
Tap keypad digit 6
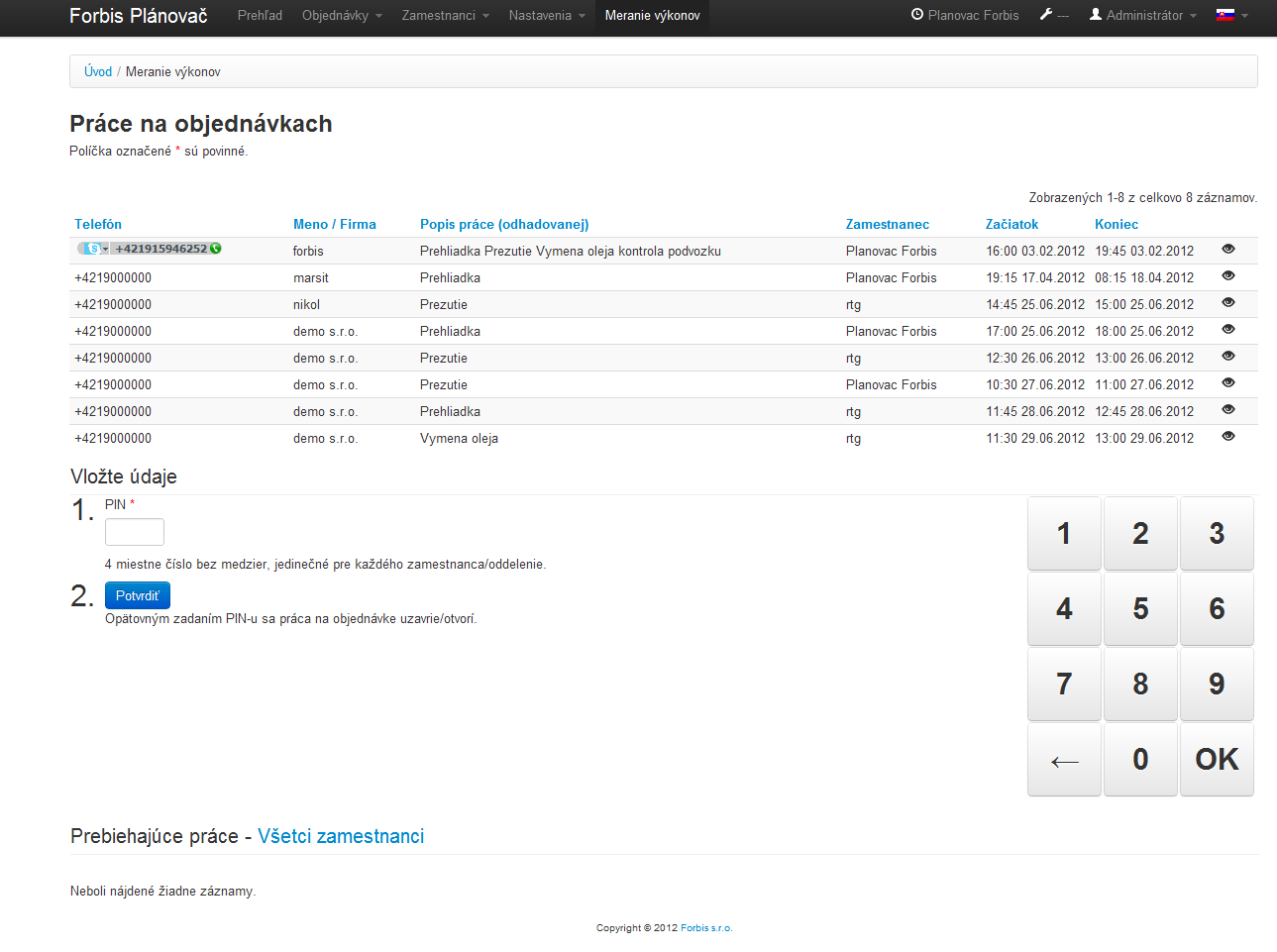pyautogui.click(x=1217, y=608)
